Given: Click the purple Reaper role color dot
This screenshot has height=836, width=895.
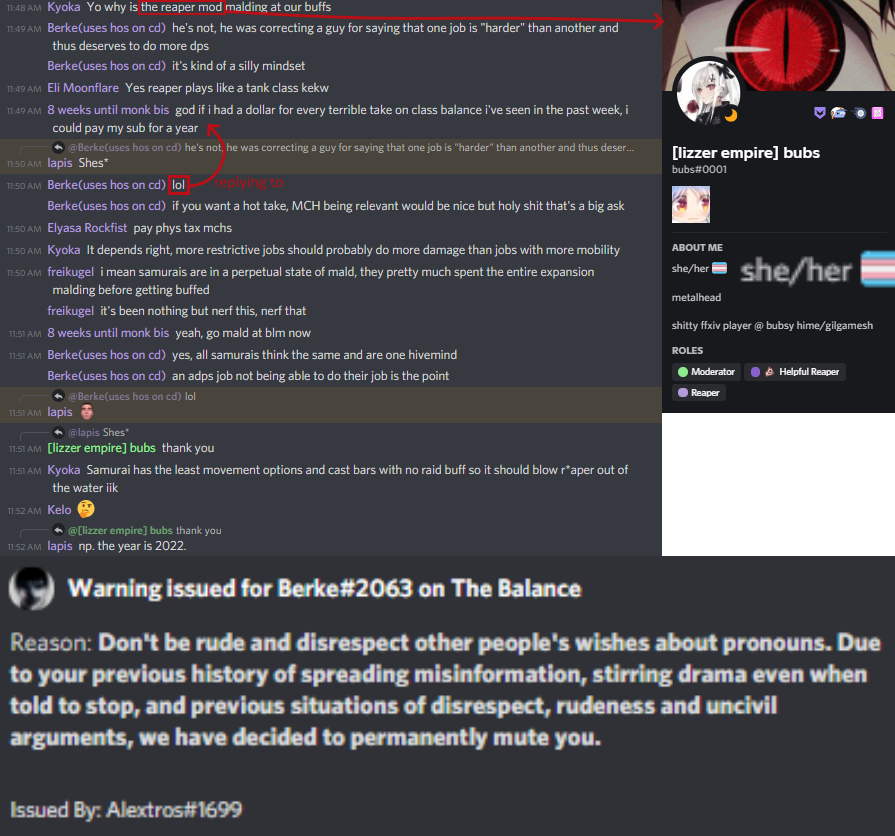Looking at the screenshot, I should pos(683,393).
